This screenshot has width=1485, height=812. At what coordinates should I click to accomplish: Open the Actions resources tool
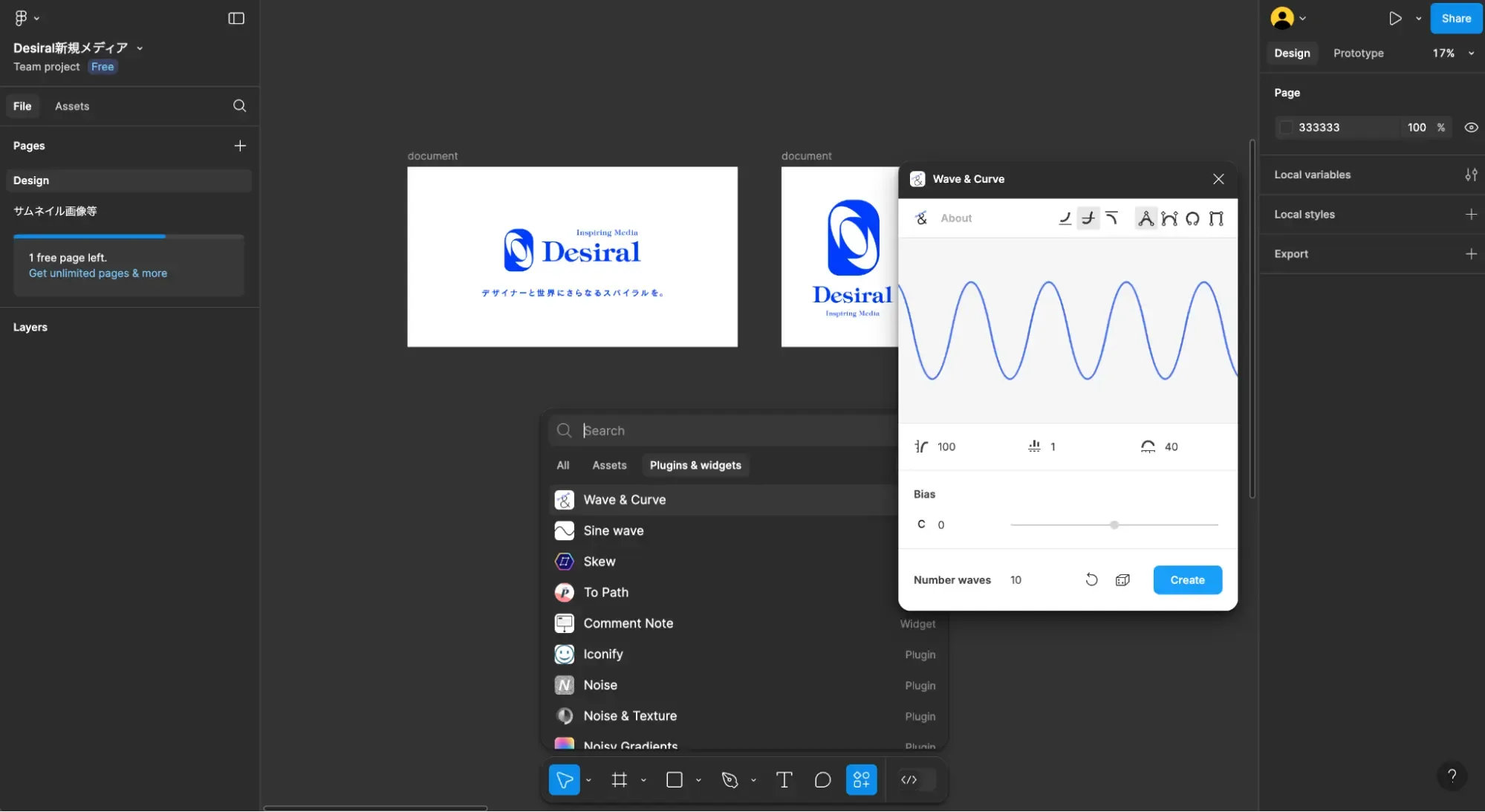coord(862,779)
